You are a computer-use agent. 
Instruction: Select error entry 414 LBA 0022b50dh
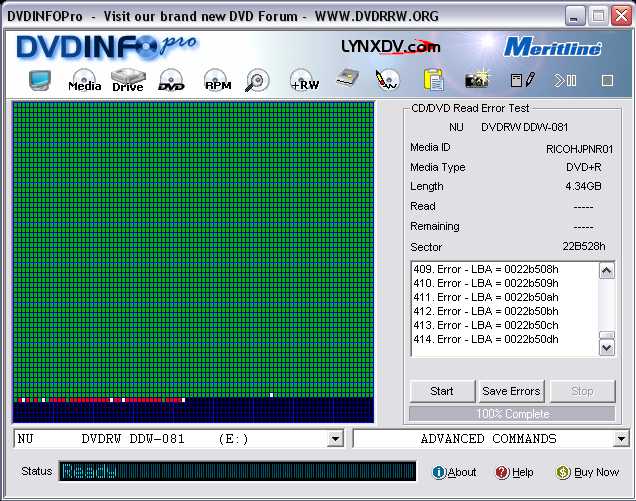[x=486, y=339]
